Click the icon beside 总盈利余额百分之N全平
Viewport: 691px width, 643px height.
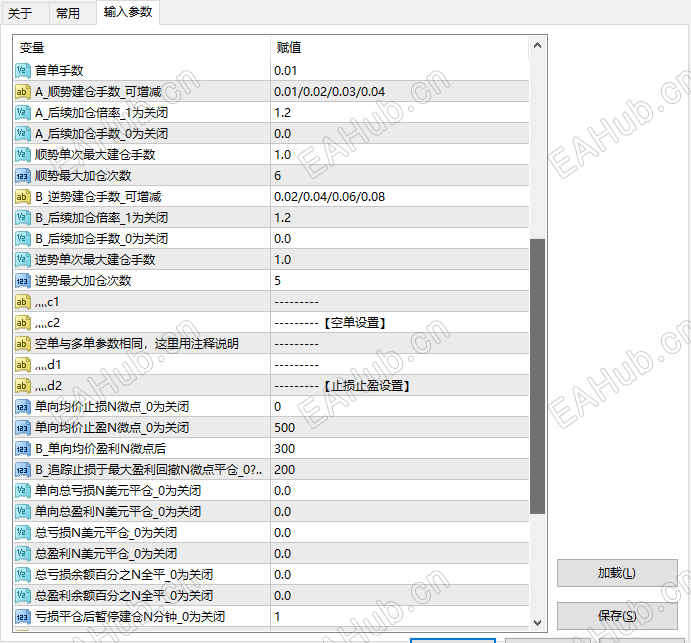22,596
